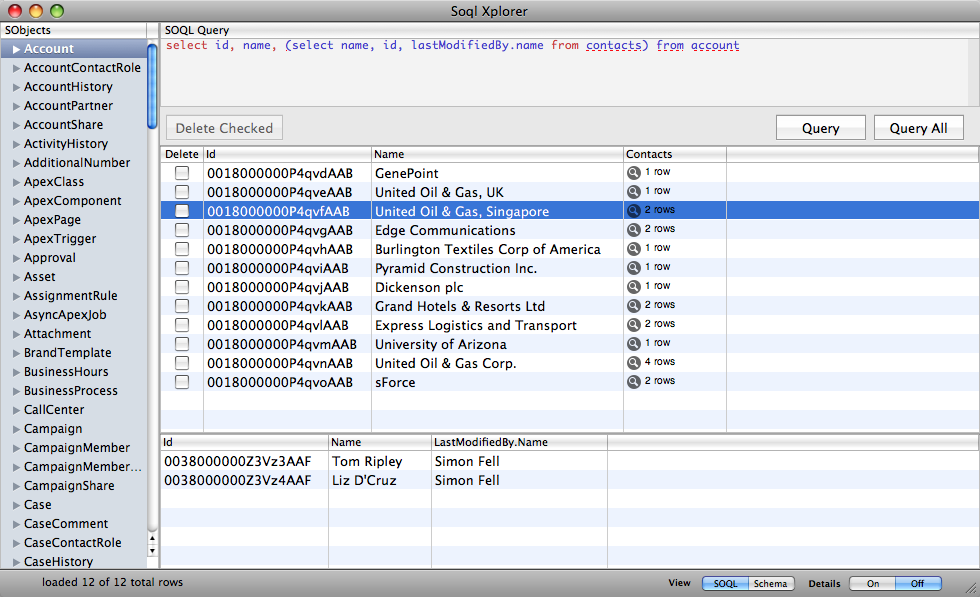Open contacts magnifier for GenePoint row

[634, 173]
